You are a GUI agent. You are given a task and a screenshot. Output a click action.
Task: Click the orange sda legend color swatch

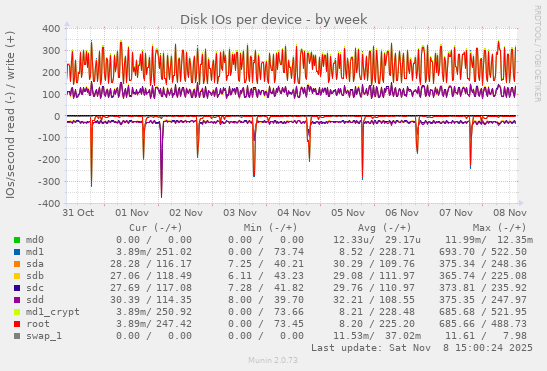(17, 264)
